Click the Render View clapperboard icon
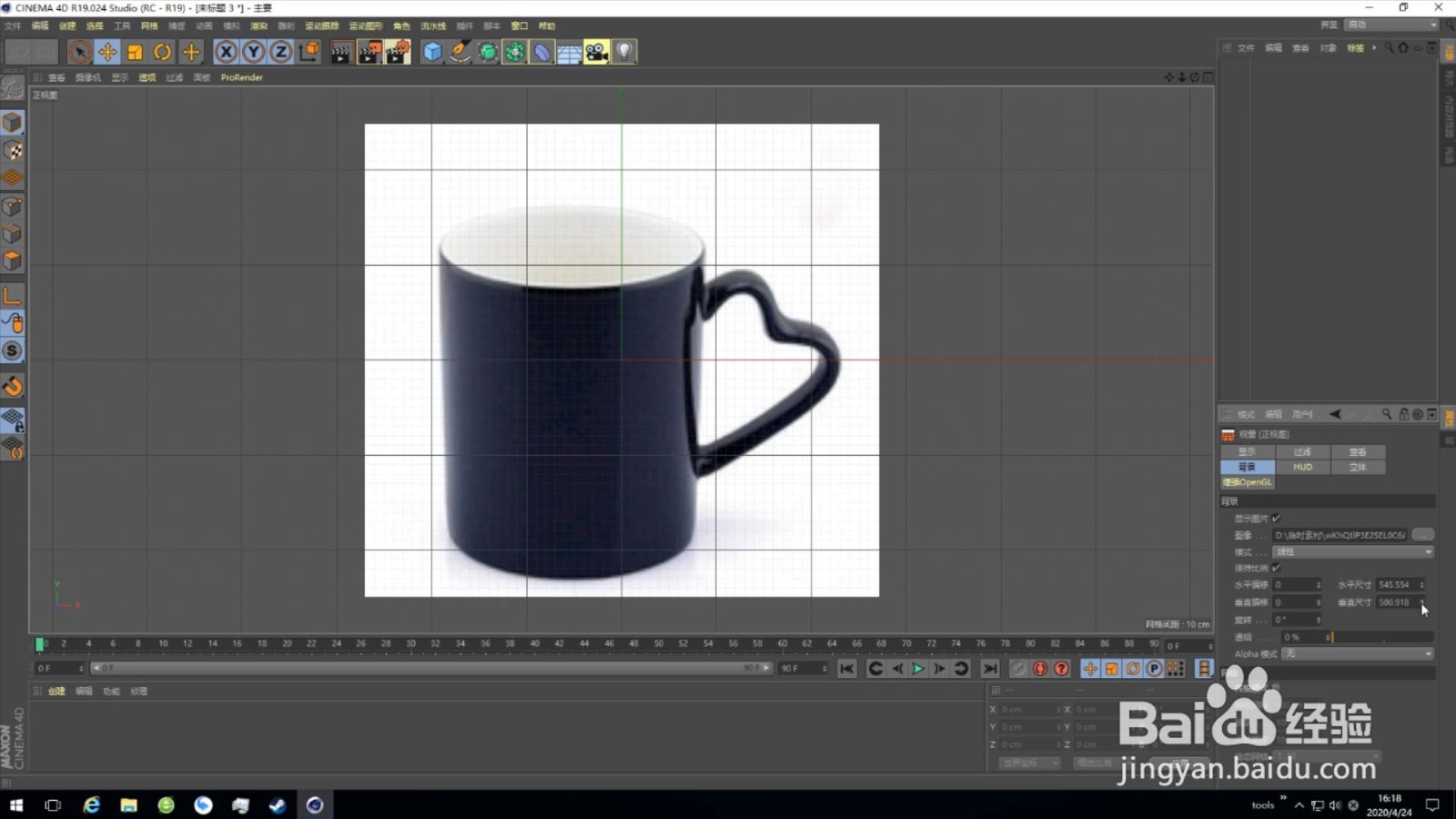Image resolution: width=1456 pixels, height=819 pixels. tap(339, 52)
